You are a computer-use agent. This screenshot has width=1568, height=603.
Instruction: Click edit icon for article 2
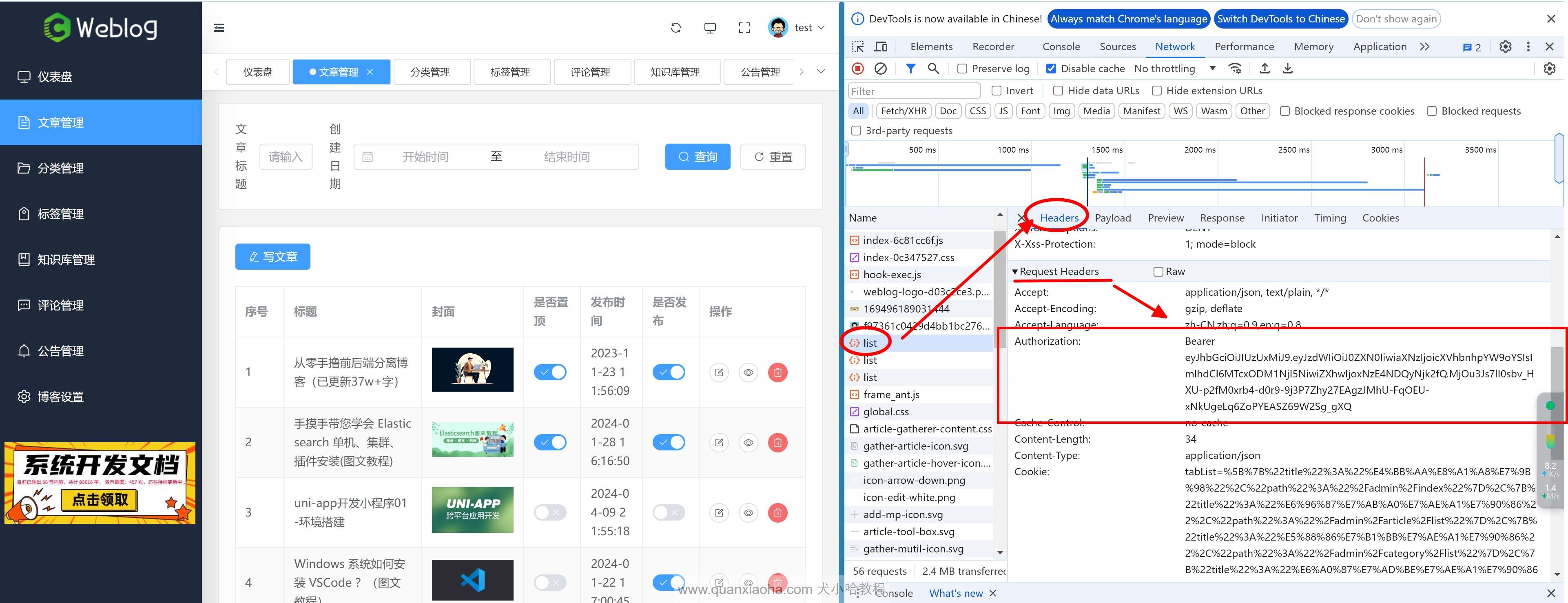[x=719, y=443]
